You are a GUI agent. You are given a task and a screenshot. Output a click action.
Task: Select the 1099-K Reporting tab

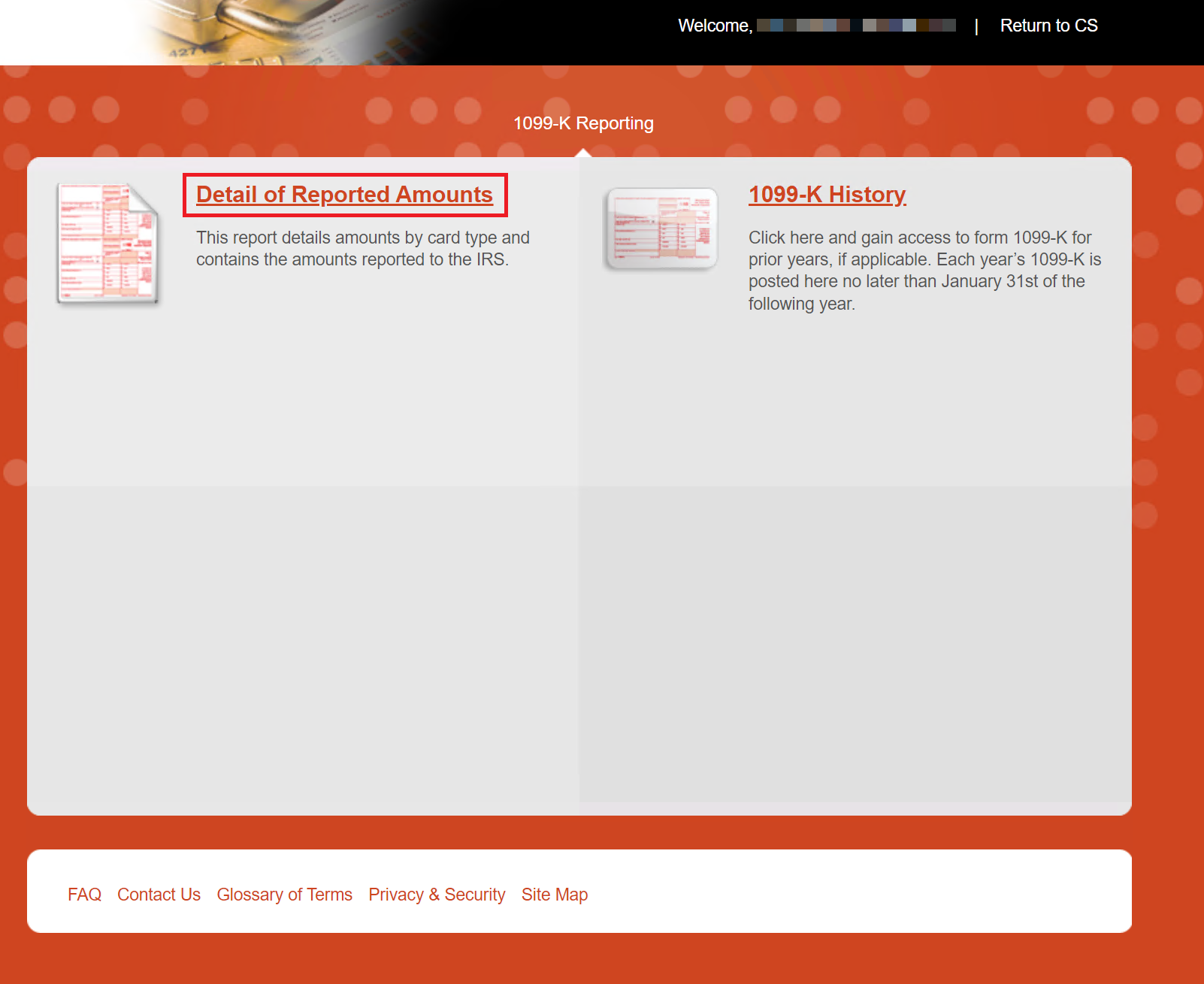coord(583,123)
